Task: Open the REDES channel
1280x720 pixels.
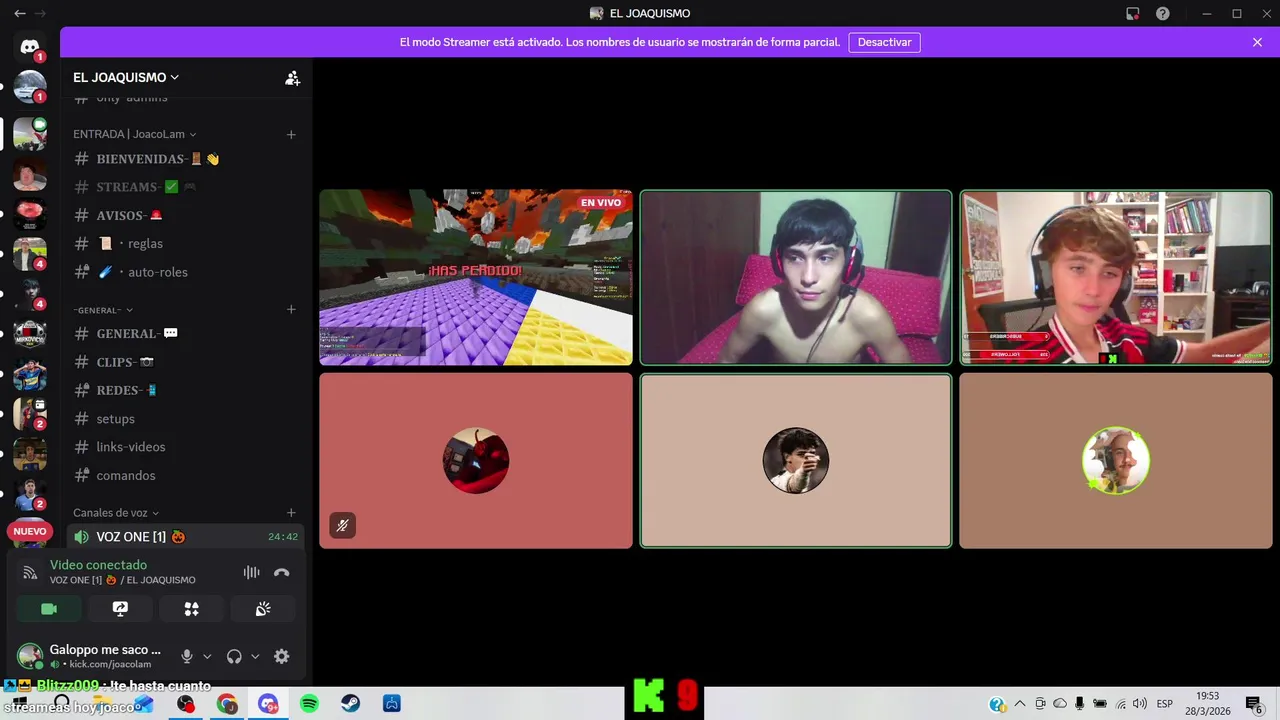Action: [185, 390]
